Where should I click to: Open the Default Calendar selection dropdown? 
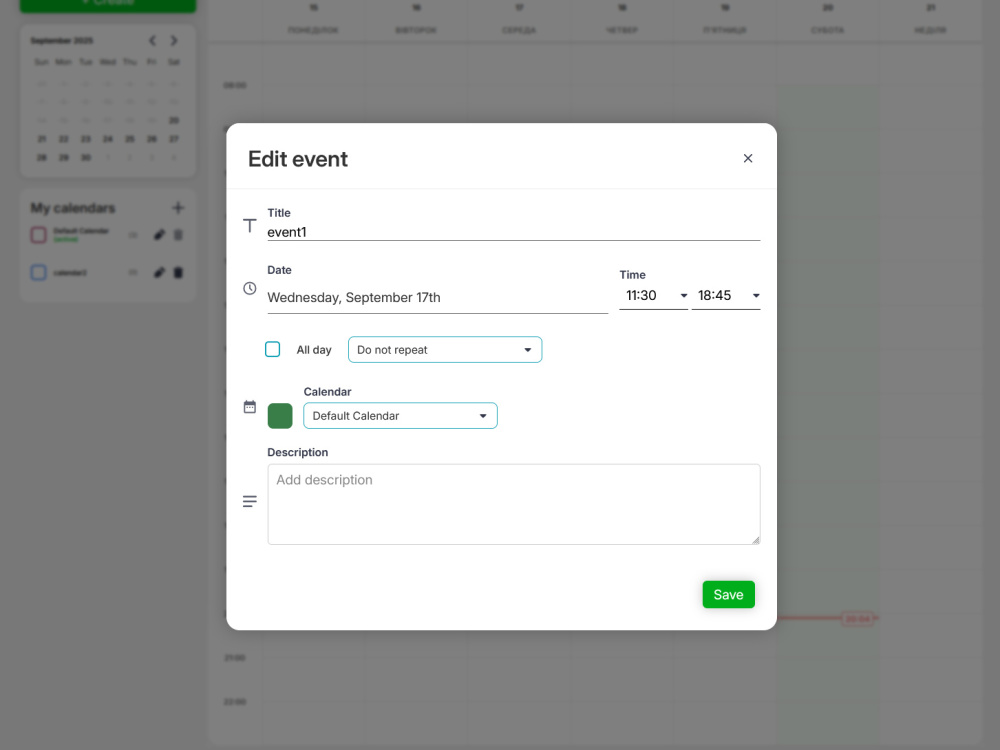[x=400, y=416]
